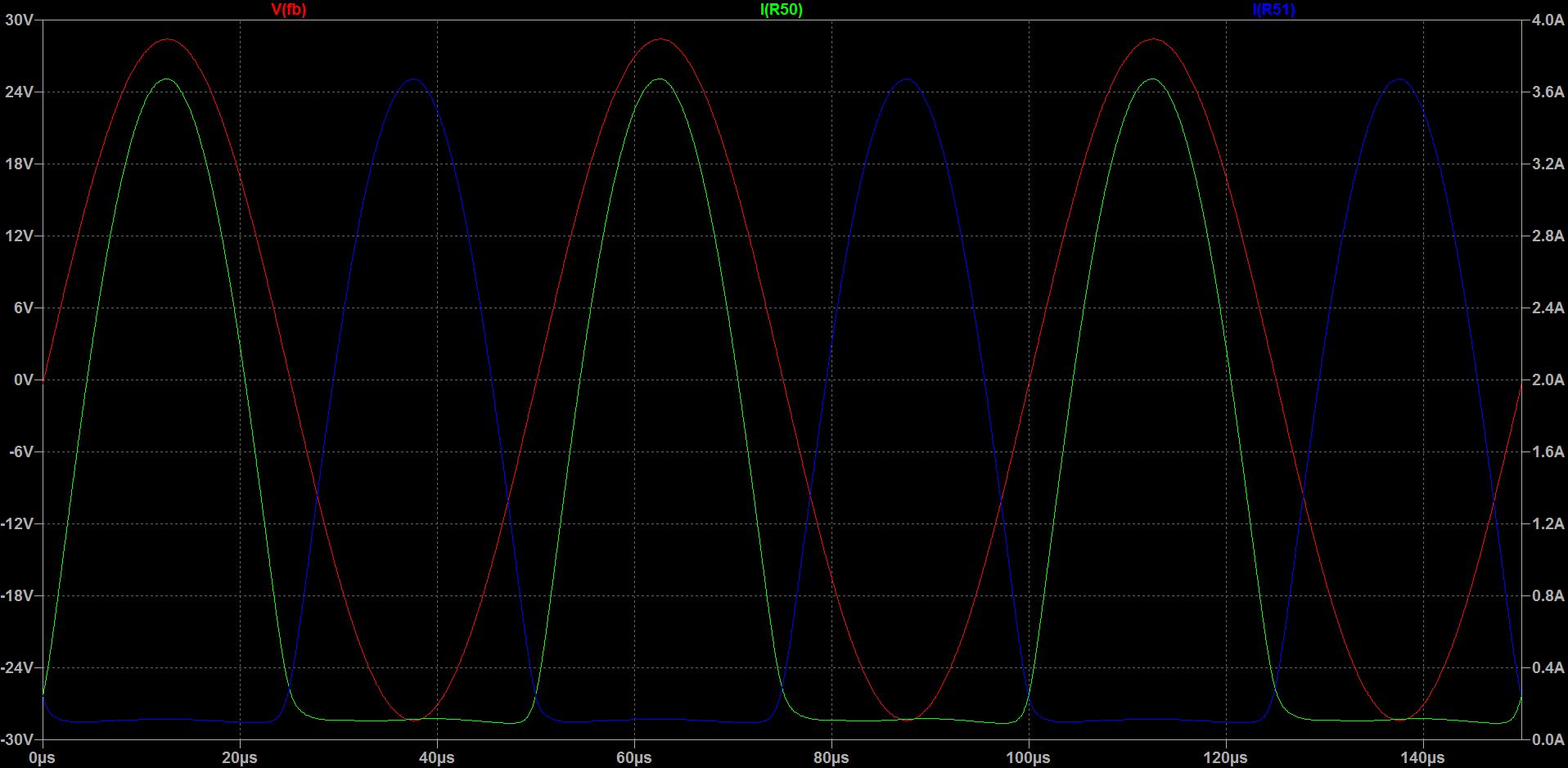Image resolution: width=1568 pixels, height=768 pixels.
Task: Click the 2.4A right axis label
Action: click(1548, 308)
